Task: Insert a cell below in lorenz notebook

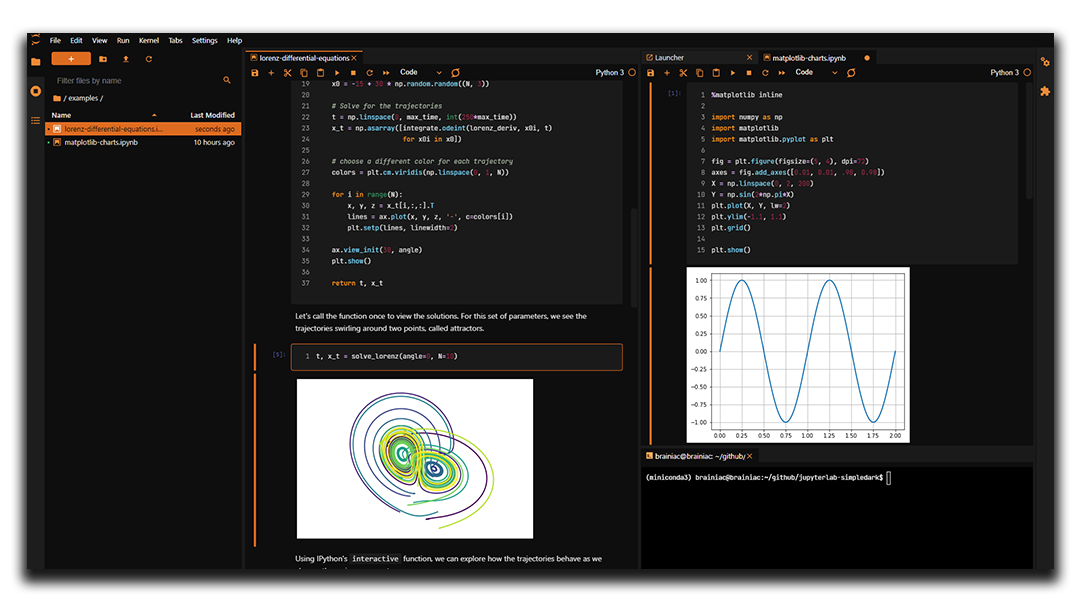Action: point(271,72)
